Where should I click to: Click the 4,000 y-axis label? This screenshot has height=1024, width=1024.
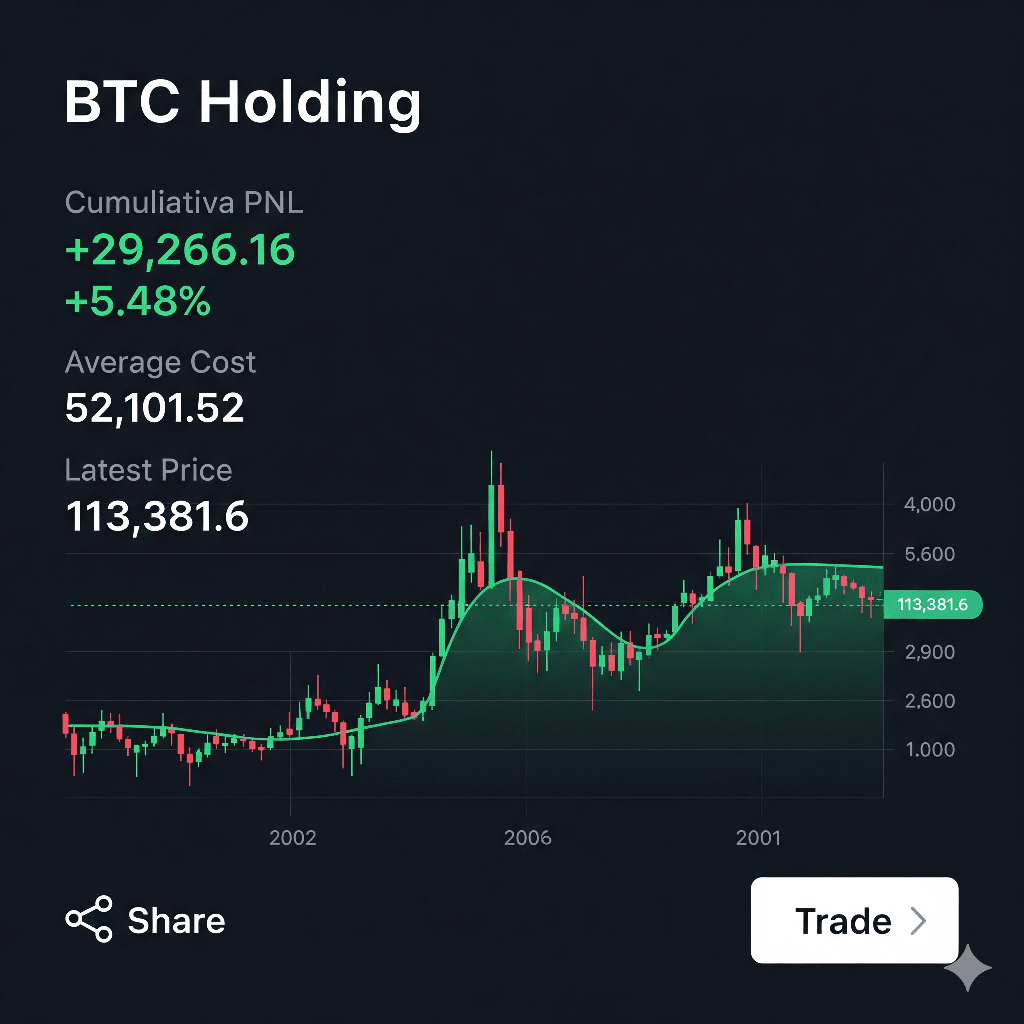point(929,504)
